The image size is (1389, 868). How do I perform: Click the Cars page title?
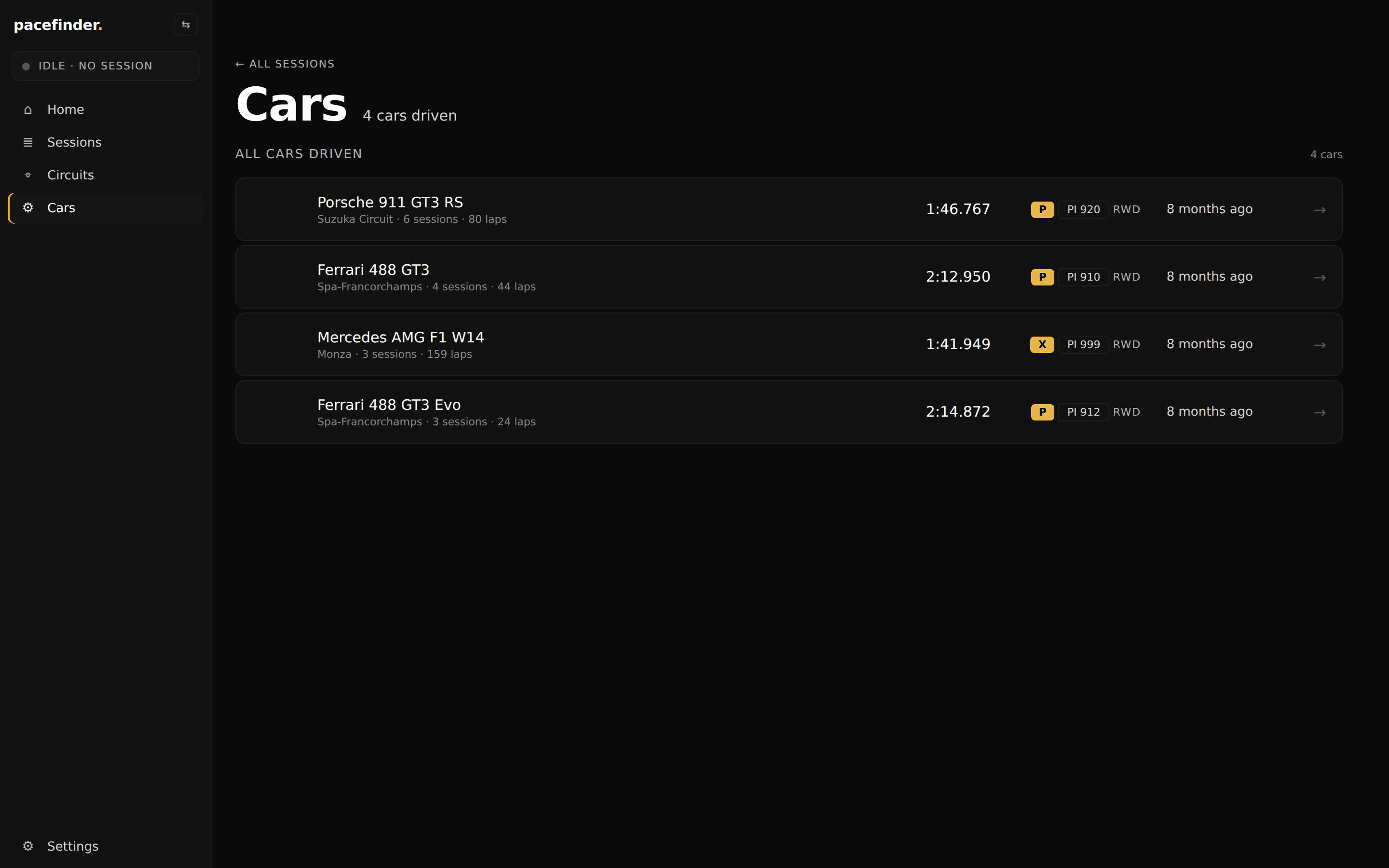pos(292,104)
